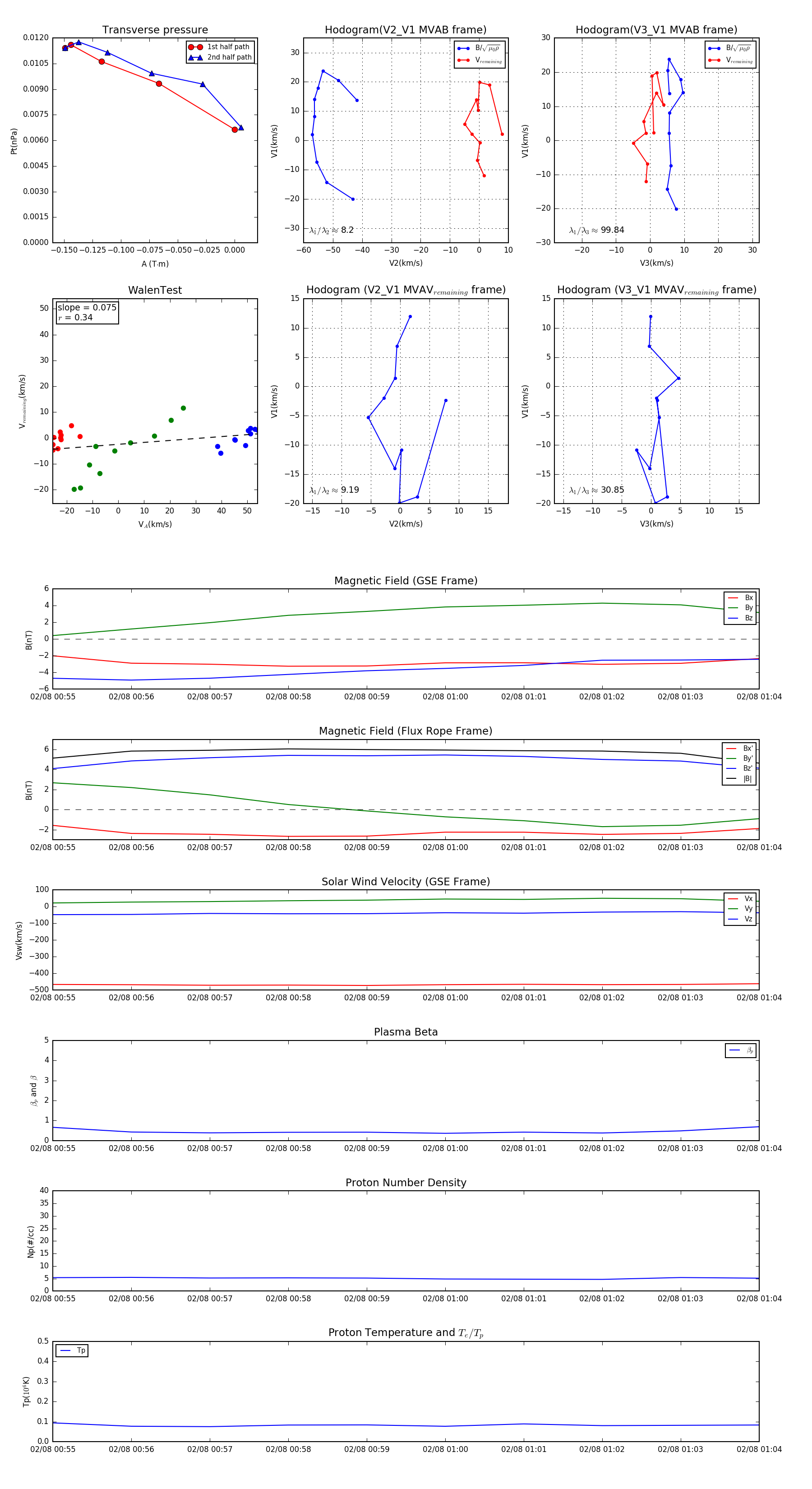Click the "Np(#/cc)" y-axis label

(31, 1241)
